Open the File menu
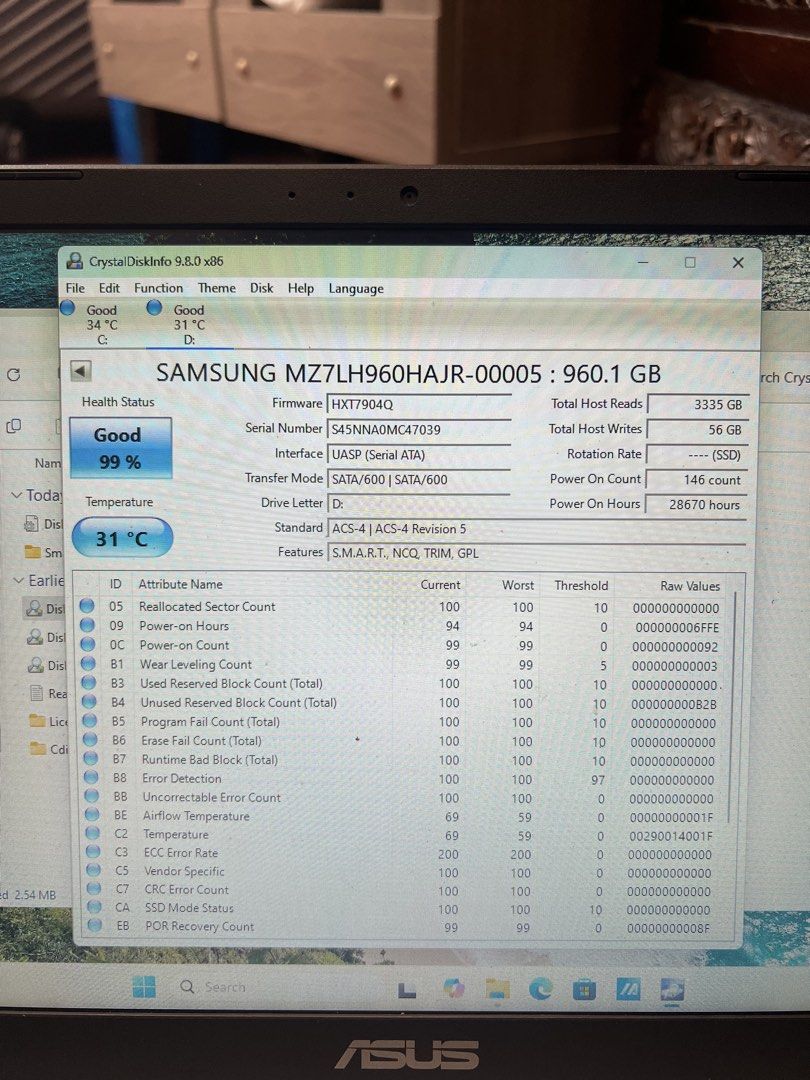Image resolution: width=810 pixels, height=1080 pixels. pyautogui.click(x=75, y=288)
